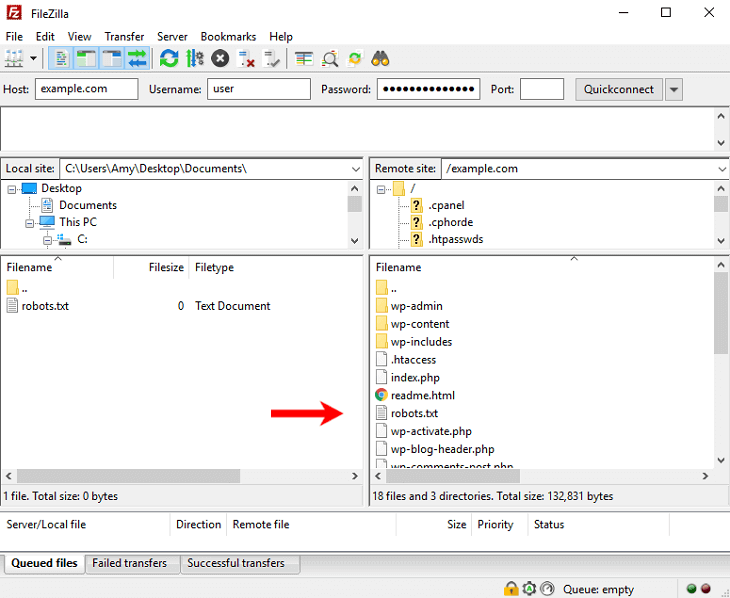Click the Host input field
The height and width of the screenshot is (598, 730).
point(87,89)
